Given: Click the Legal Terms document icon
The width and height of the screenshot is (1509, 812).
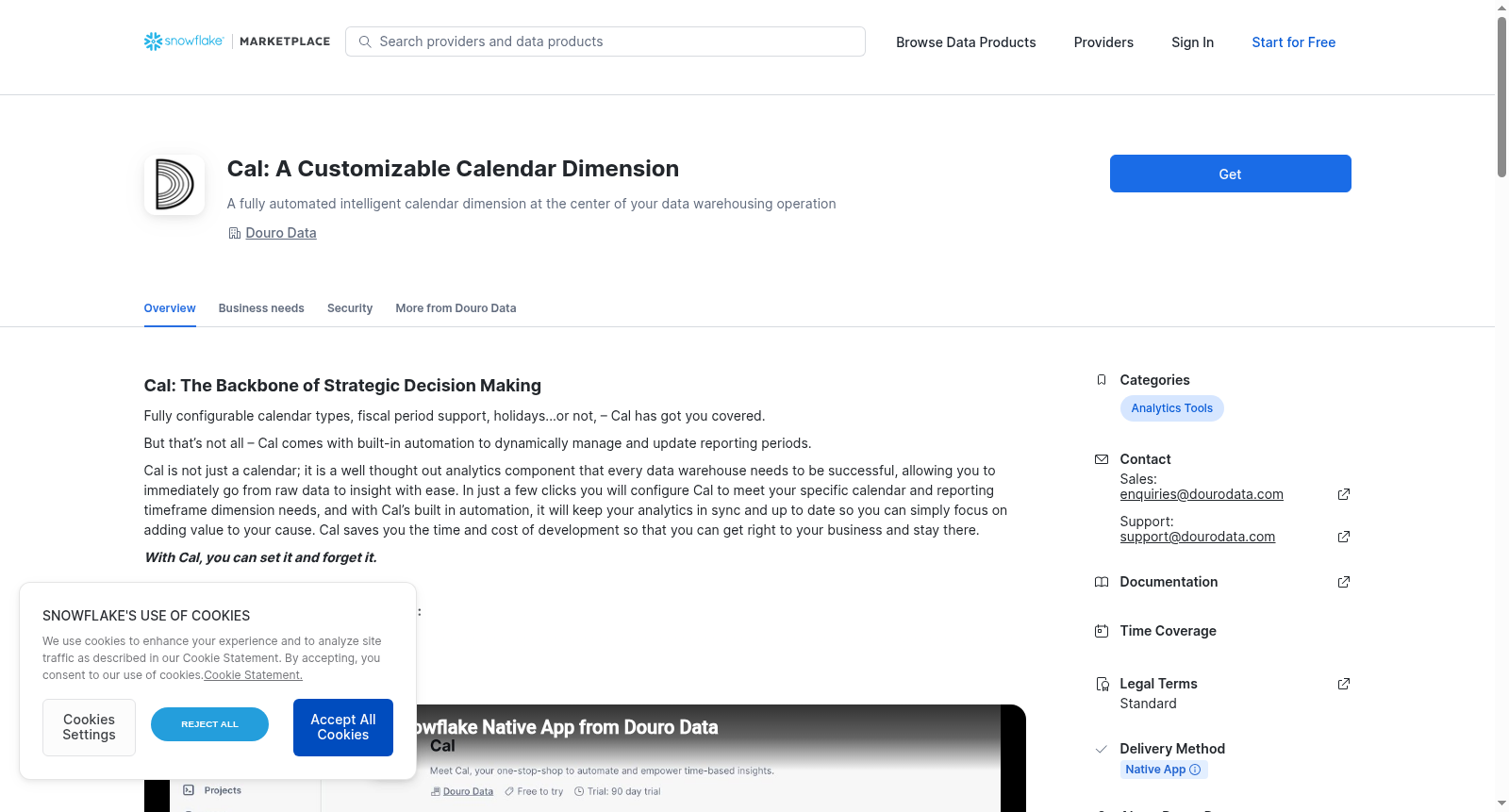Looking at the screenshot, I should click(x=1102, y=684).
